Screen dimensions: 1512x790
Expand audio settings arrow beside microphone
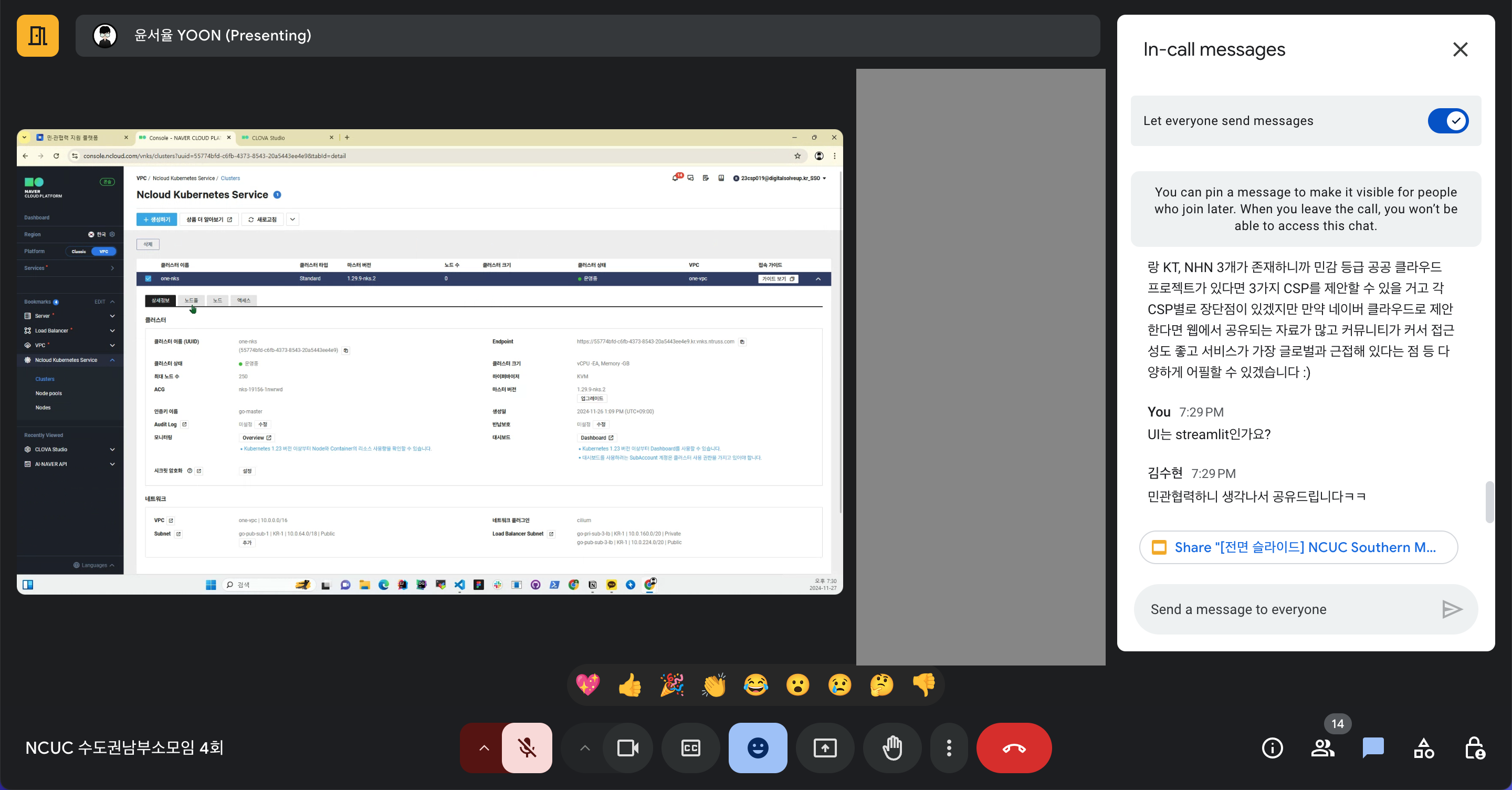tap(484, 747)
